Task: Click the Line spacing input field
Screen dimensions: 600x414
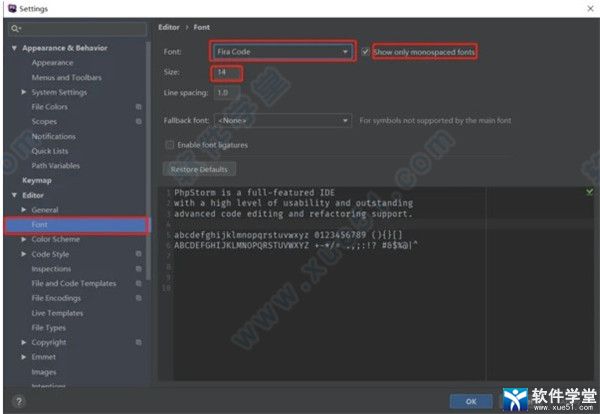Action: (227, 93)
